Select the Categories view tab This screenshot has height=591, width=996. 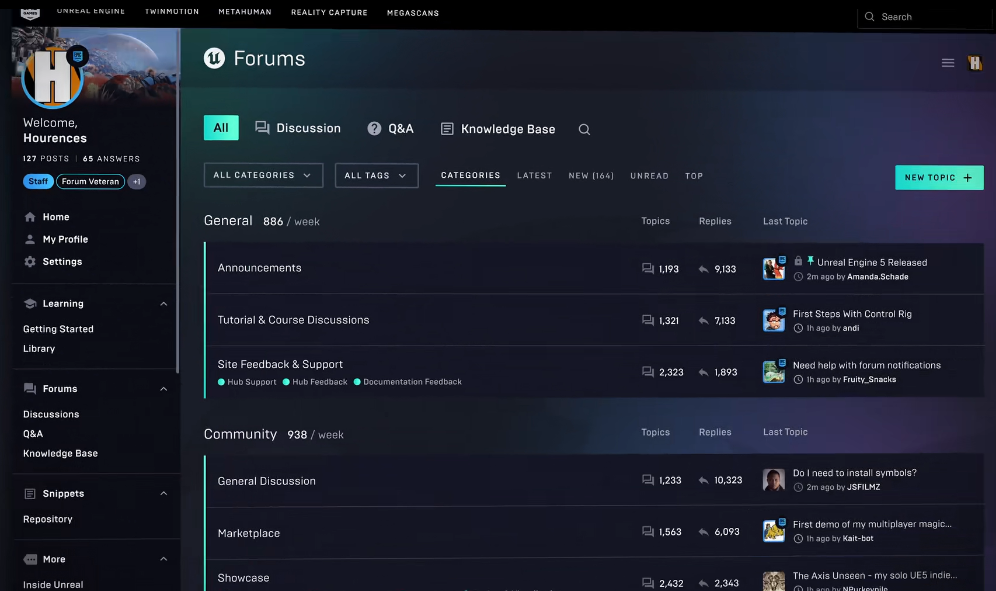coord(471,175)
